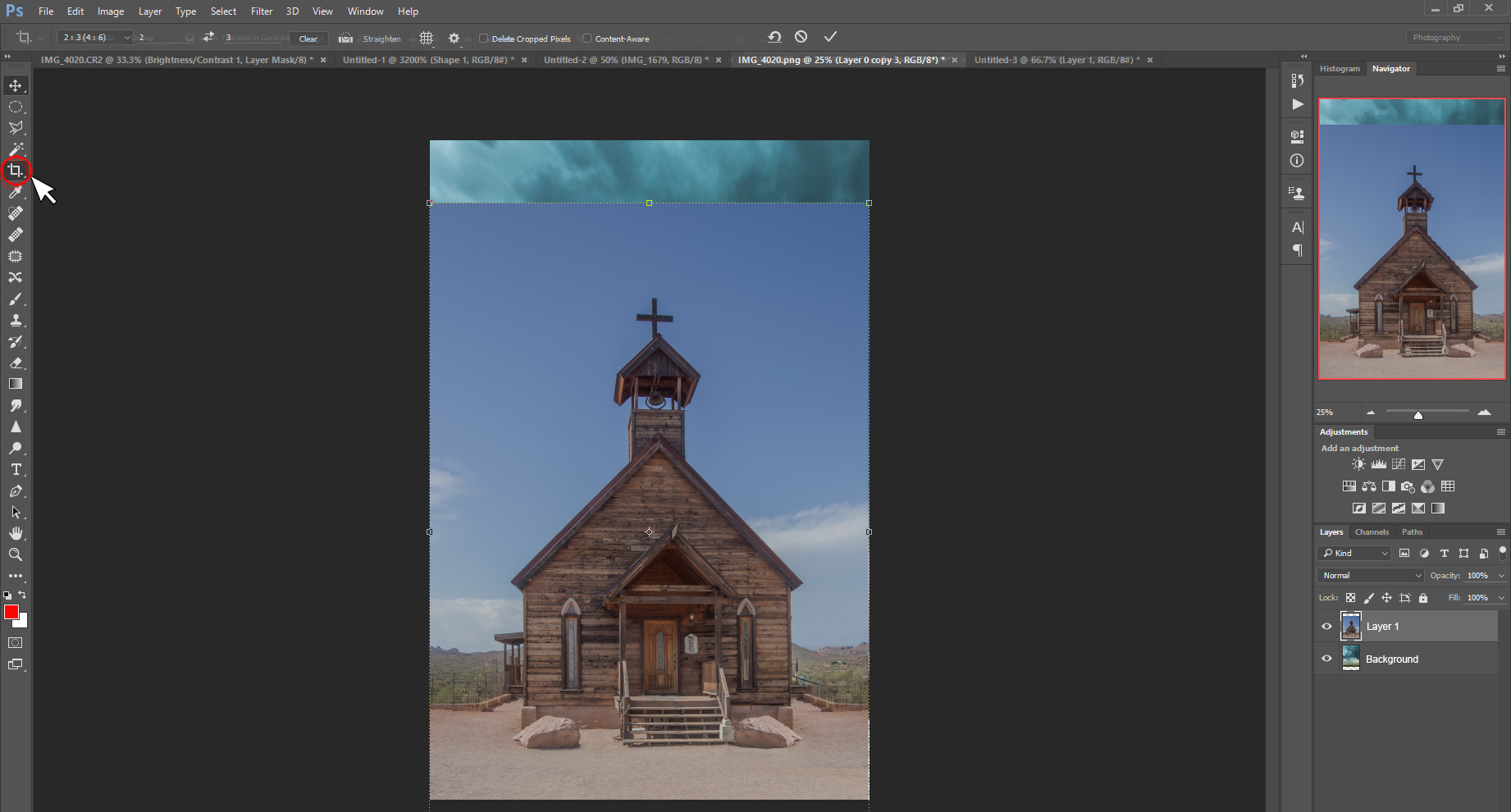Reset the crop box
1511x812 pixels.
tap(774, 37)
